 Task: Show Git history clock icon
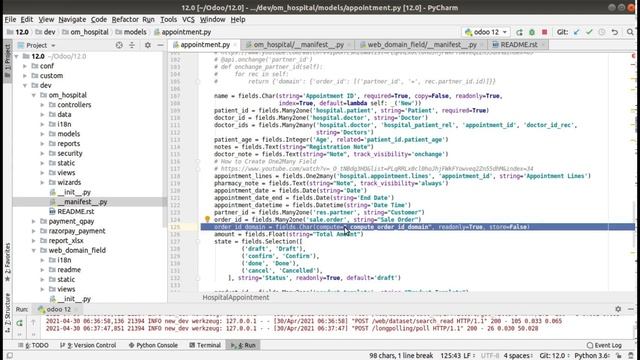602,32
